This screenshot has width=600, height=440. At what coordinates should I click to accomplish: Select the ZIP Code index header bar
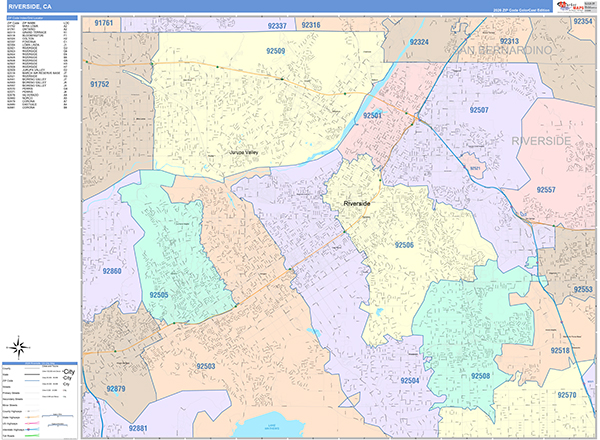(42, 18)
